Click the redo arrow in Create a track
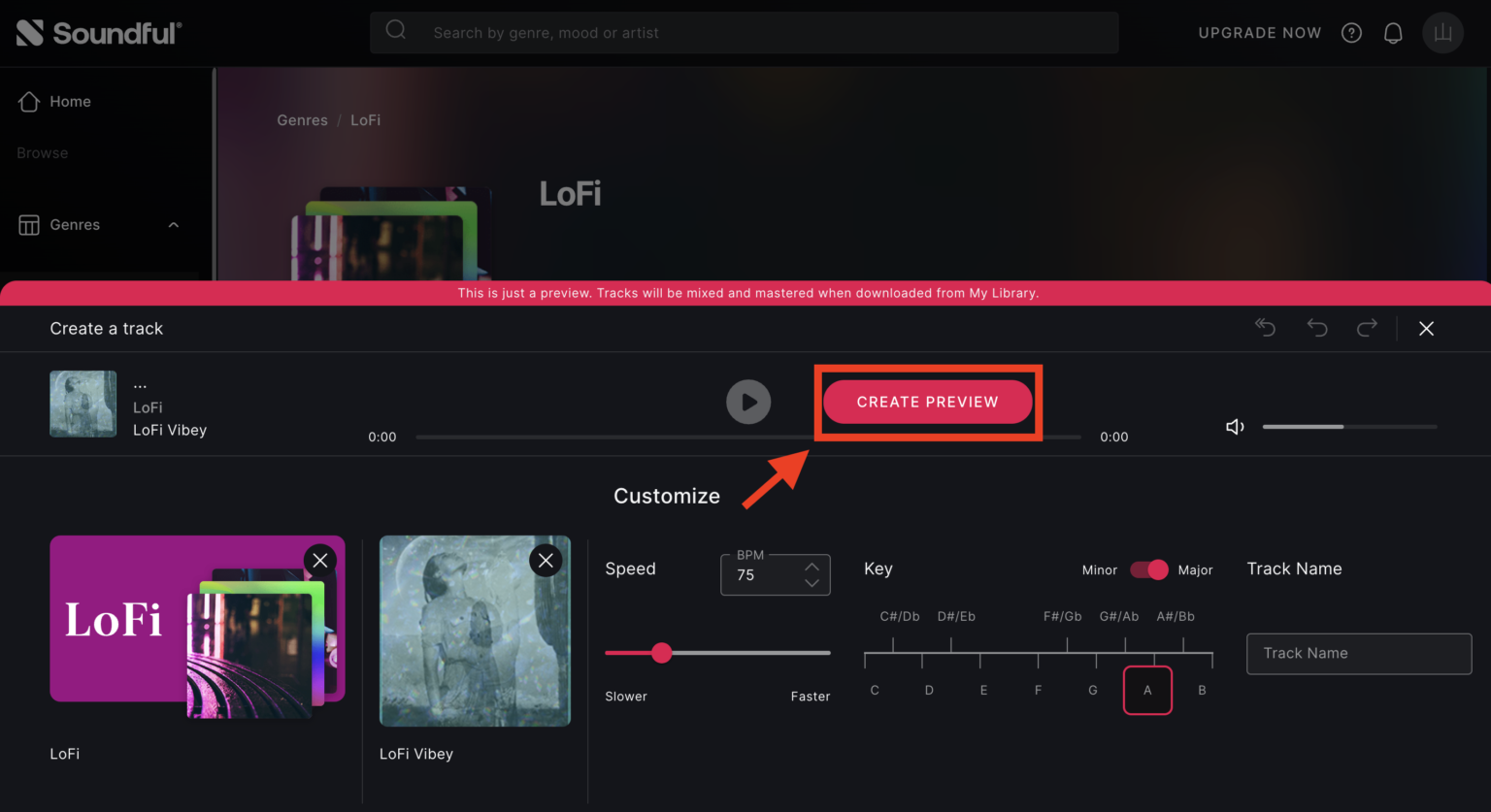 (x=1367, y=328)
